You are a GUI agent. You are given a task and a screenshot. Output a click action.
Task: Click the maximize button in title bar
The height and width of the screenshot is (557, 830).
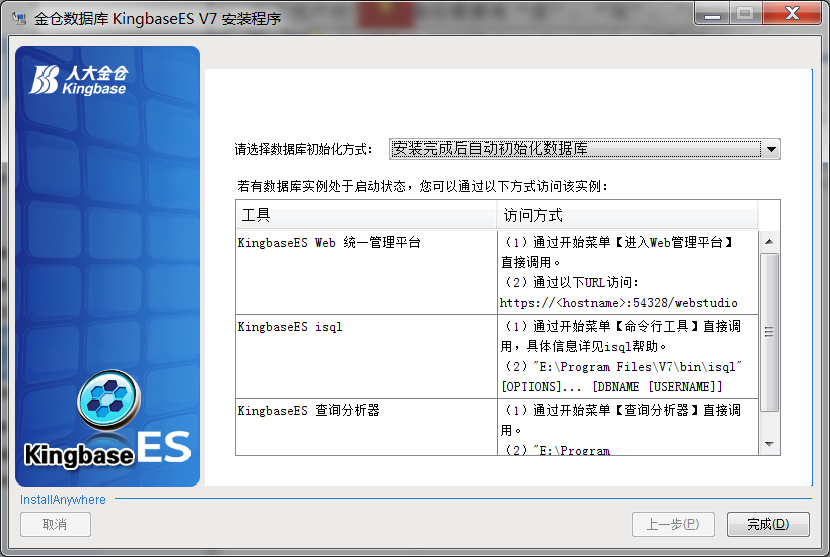click(x=745, y=14)
